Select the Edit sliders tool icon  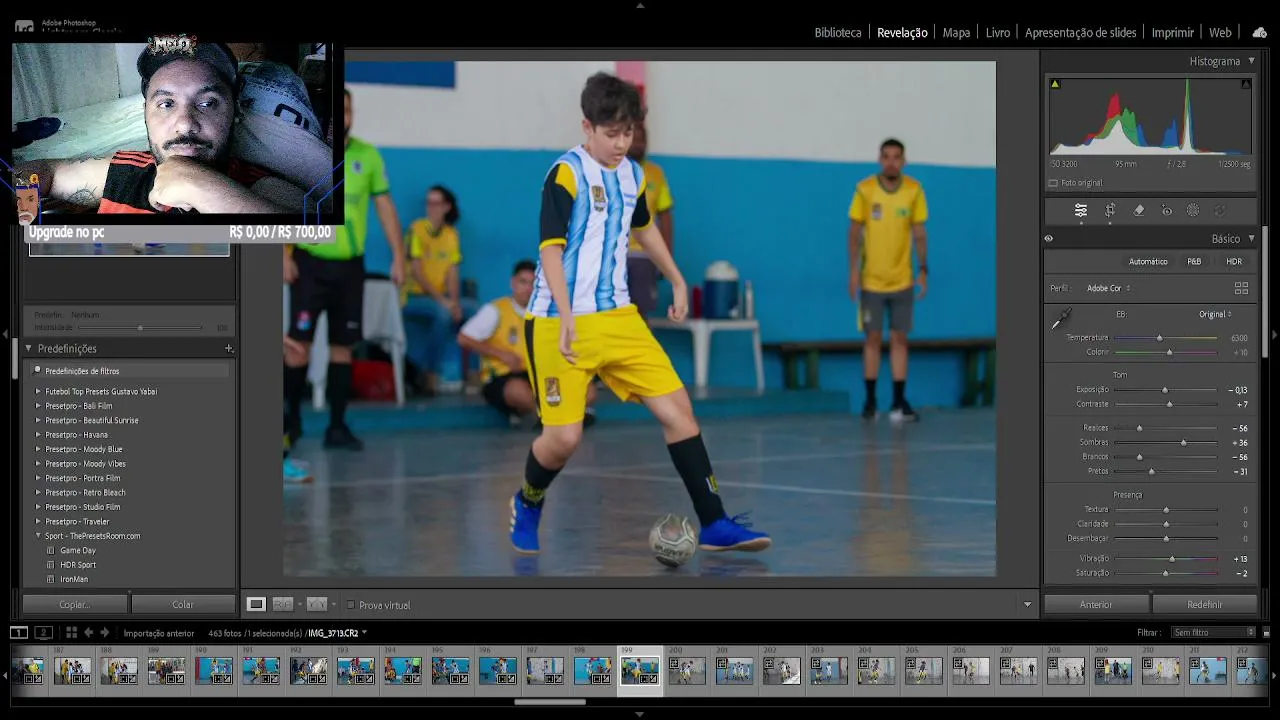point(1081,210)
